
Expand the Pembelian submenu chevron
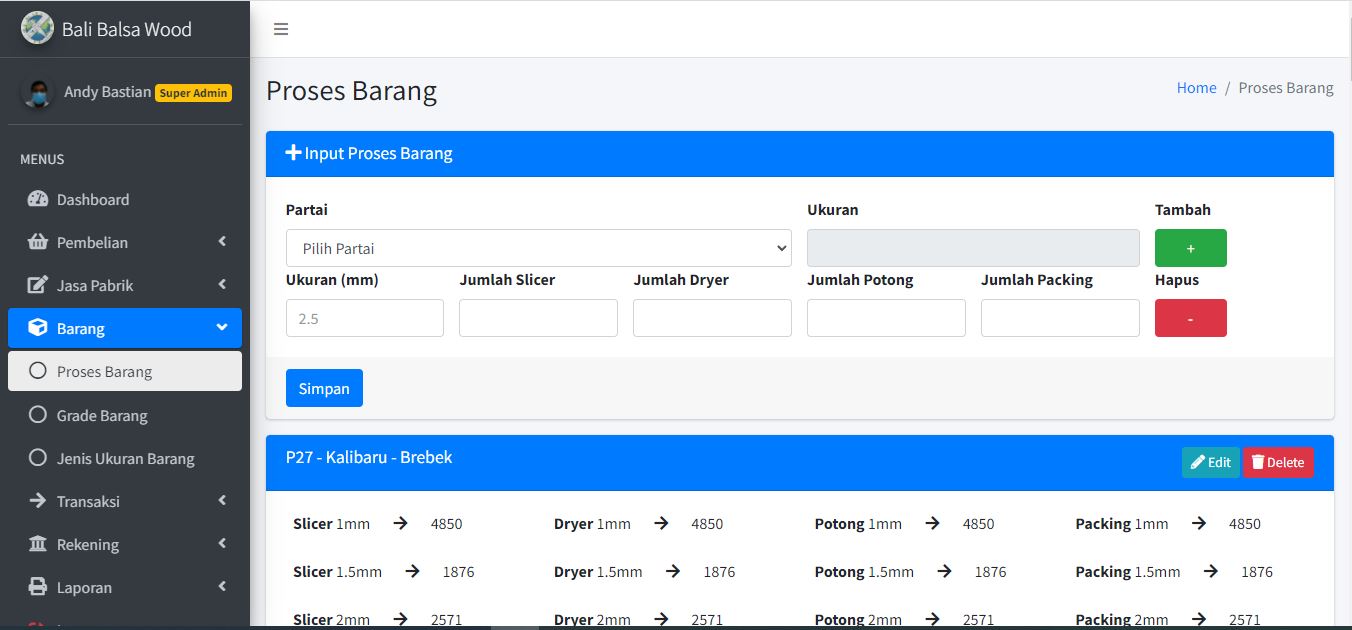coord(222,242)
